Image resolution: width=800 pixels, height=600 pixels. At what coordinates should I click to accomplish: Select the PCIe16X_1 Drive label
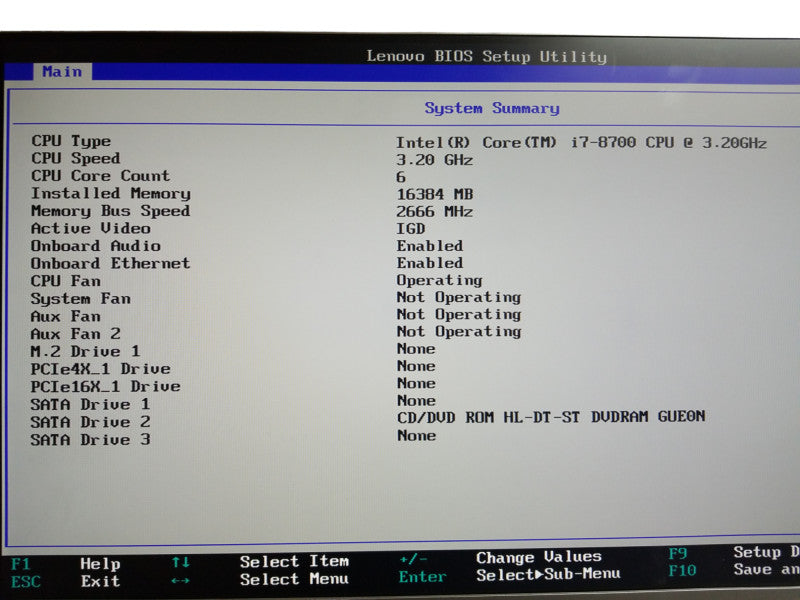pos(105,387)
